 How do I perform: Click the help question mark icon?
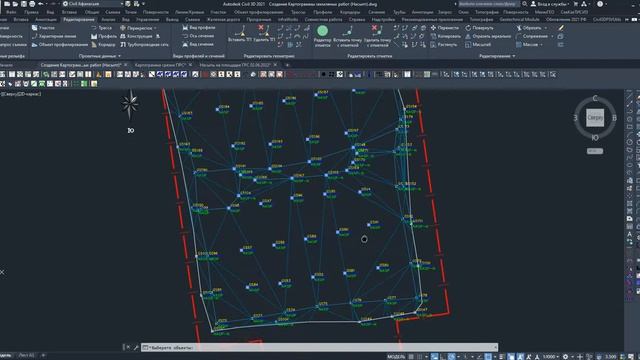[x=600, y=4]
